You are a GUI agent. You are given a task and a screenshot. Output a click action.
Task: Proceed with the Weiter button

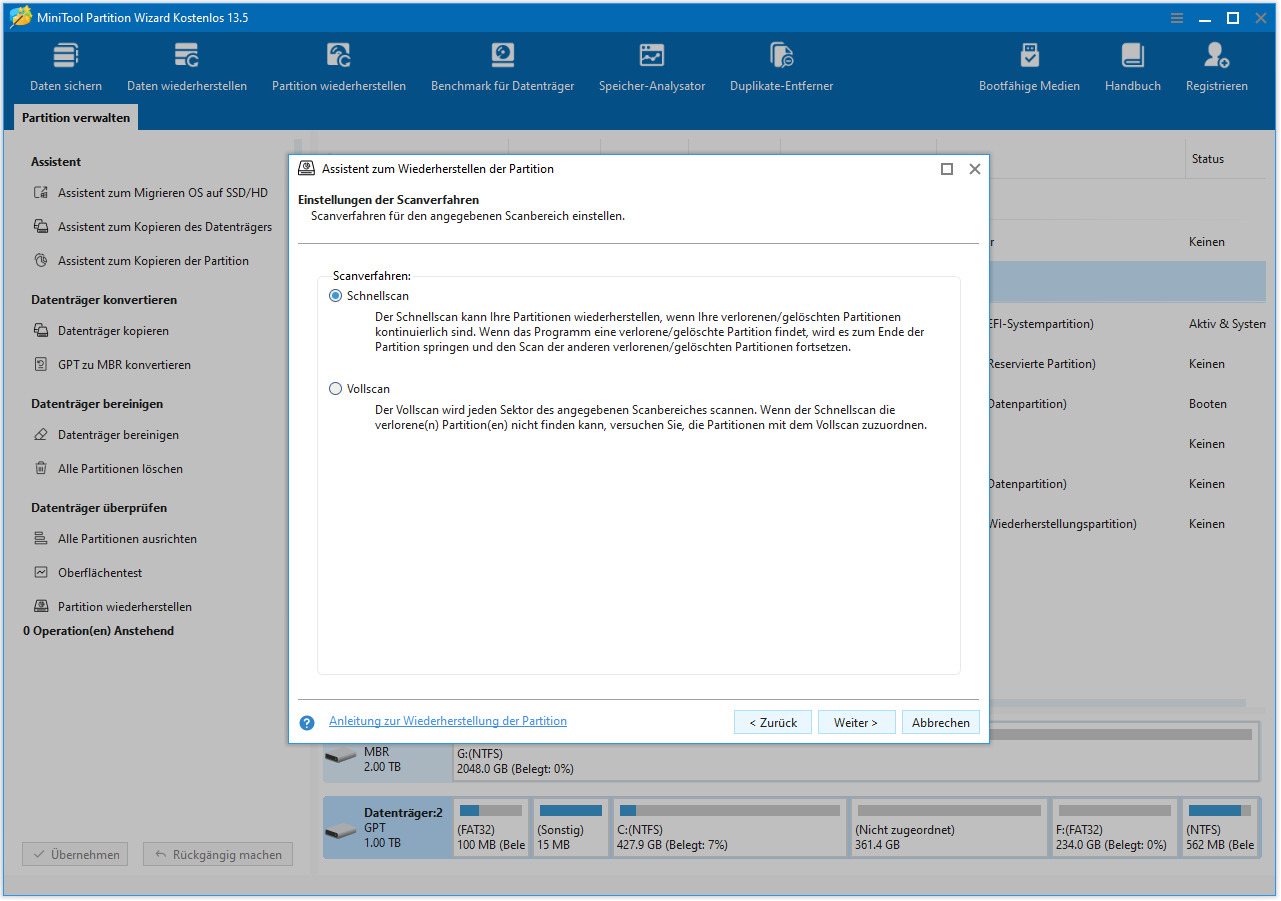[x=856, y=722]
